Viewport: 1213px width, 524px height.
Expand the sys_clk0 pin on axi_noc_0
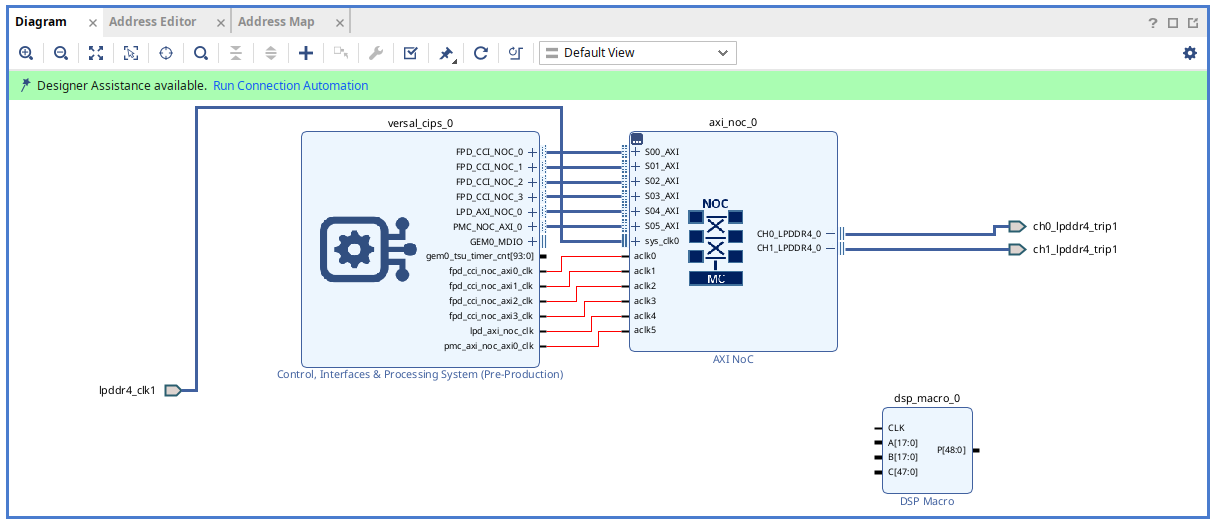[x=636, y=241]
